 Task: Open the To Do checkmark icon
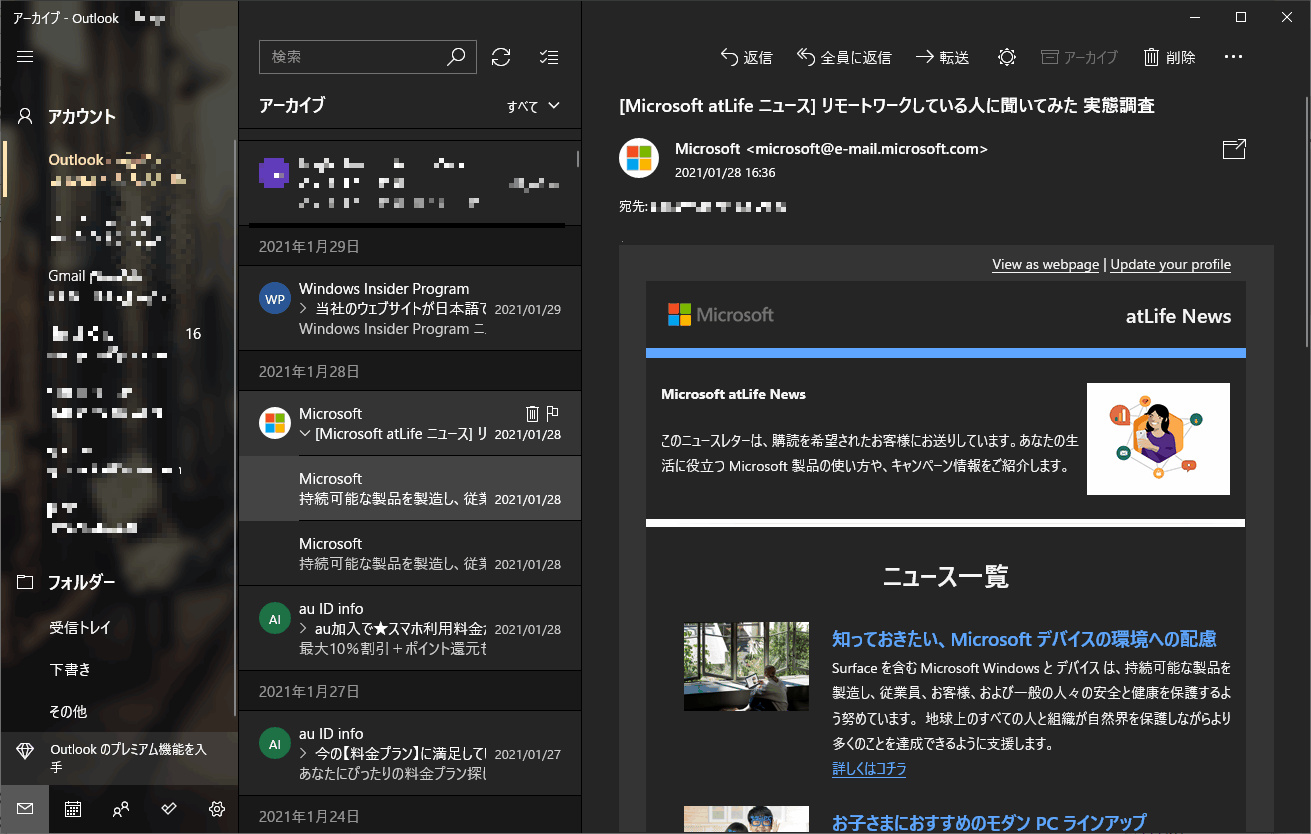(x=169, y=809)
